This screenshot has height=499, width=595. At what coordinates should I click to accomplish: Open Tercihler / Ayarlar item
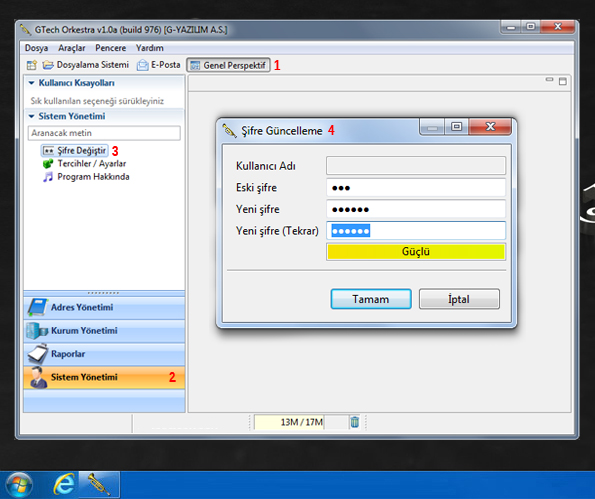pyautogui.click(x=84, y=164)
